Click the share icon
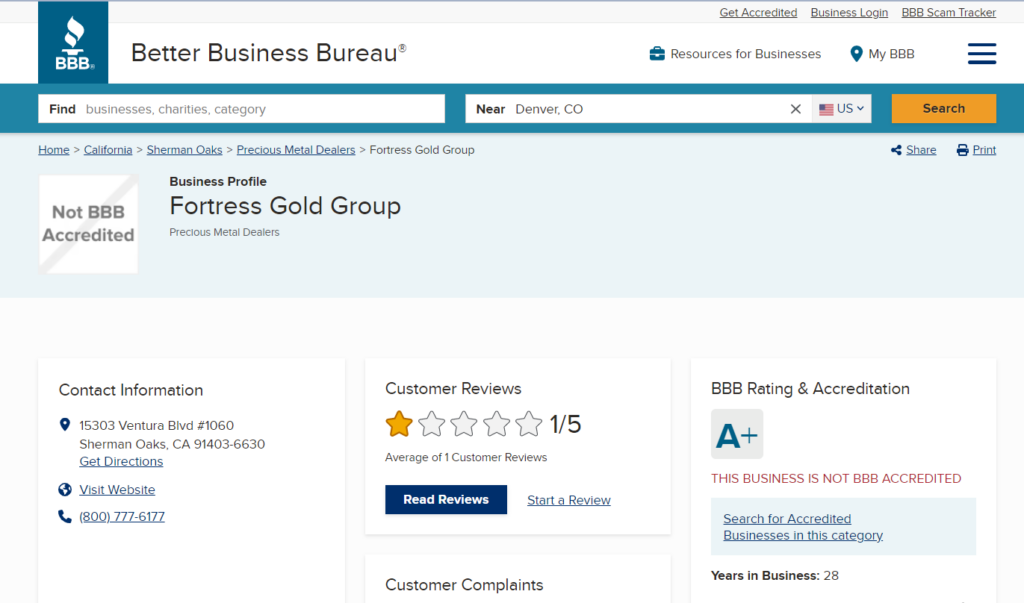Image resolution: width=1024 pixels, height=603 pixels. pyautogui.click(x=896, y=150)
